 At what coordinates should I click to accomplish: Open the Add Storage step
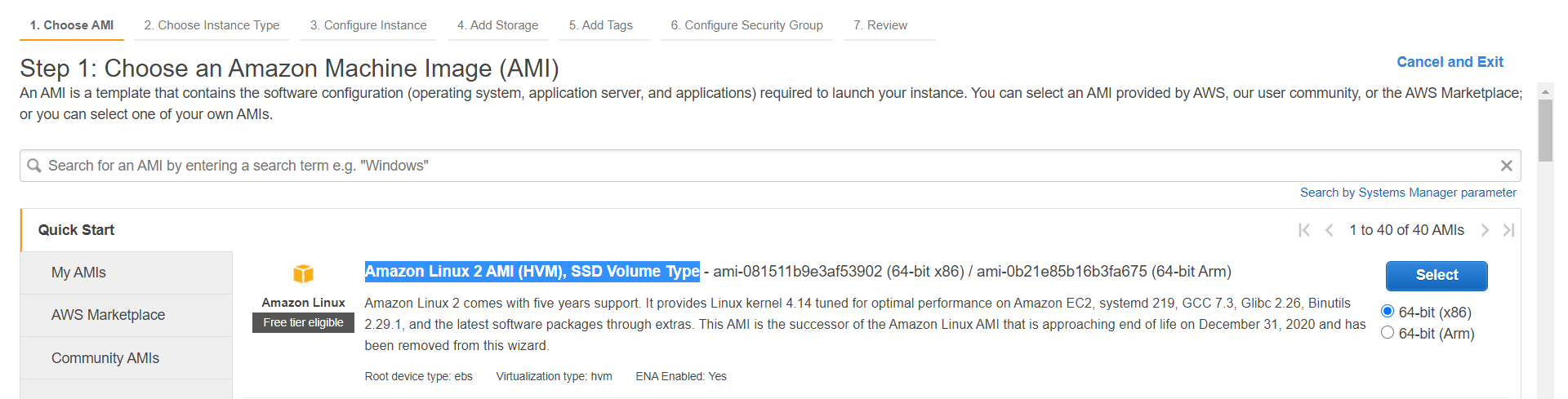point(497,25)
